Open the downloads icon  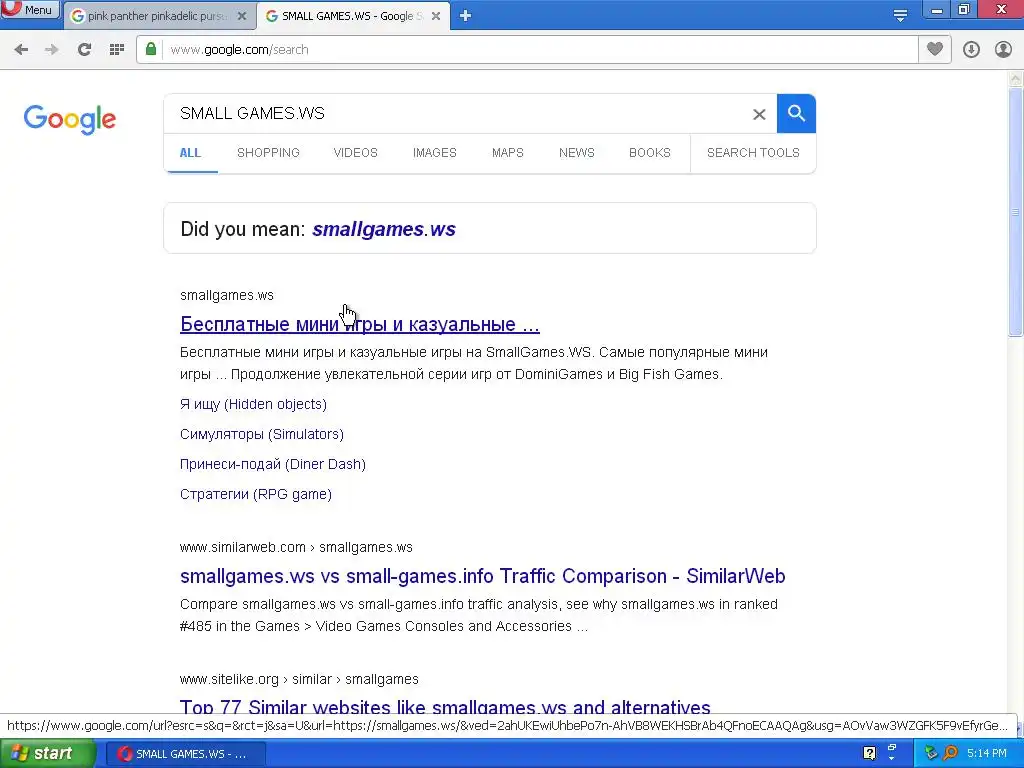[971, 50]
